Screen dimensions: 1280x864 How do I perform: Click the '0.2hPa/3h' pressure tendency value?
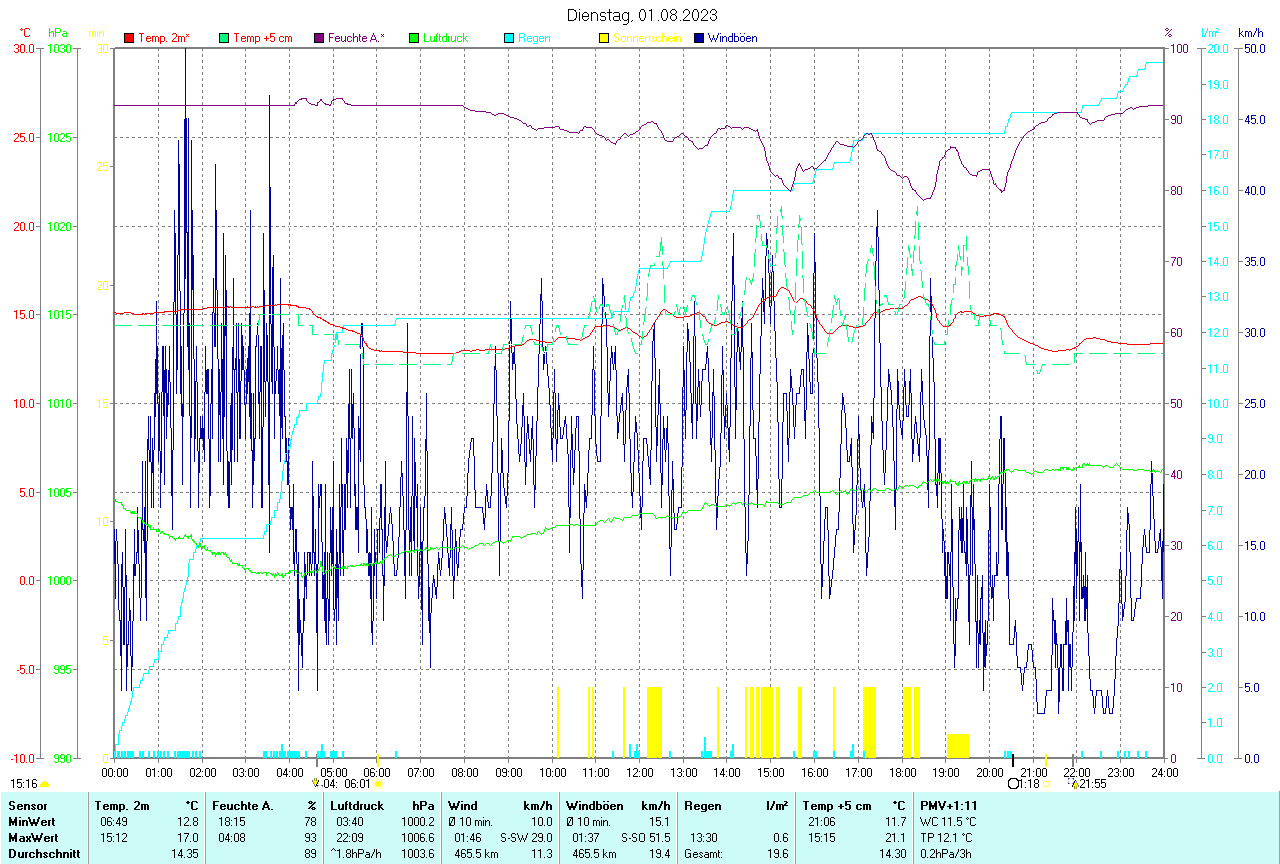click(x=946, y=854)
